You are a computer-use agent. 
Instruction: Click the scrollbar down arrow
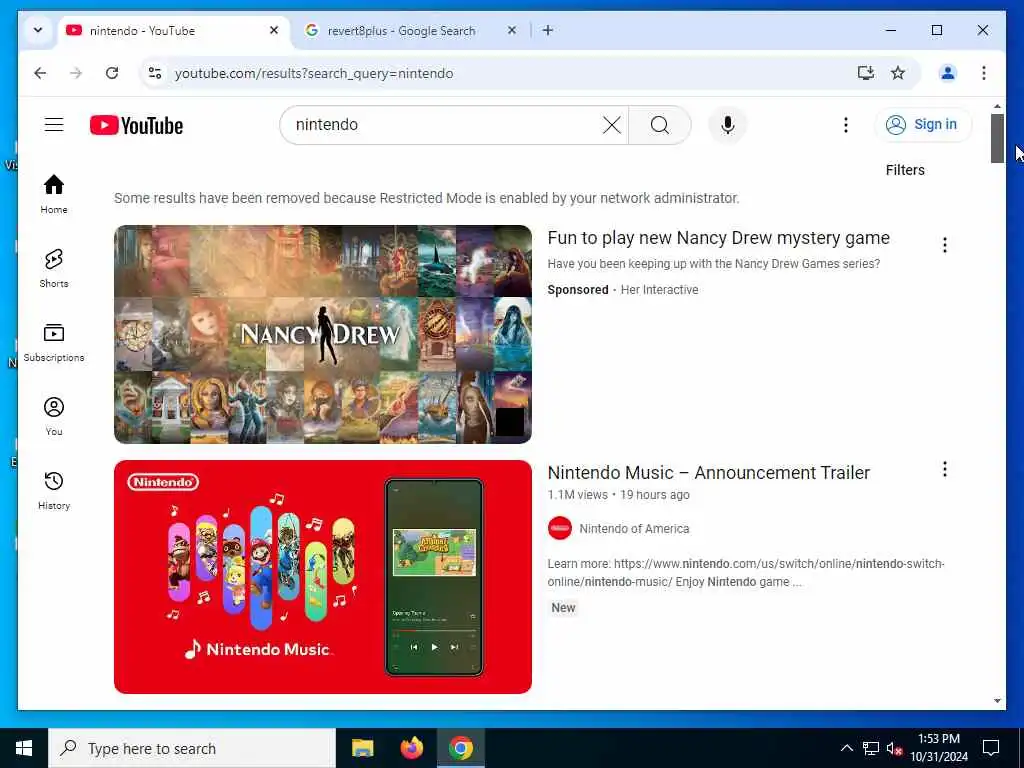(x=997, y=701)
